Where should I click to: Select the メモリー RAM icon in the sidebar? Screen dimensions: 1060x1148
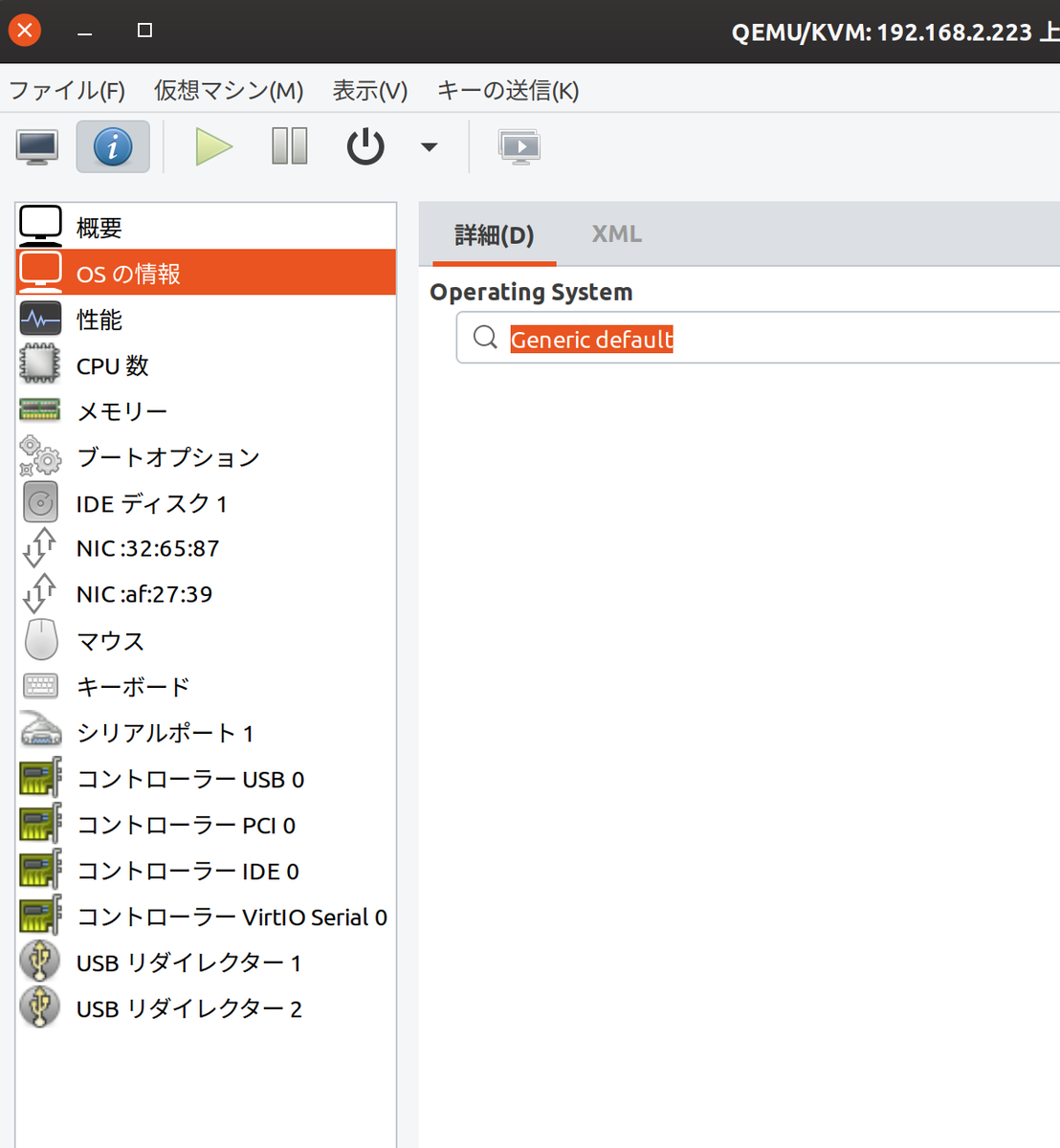tap(40, 410)
